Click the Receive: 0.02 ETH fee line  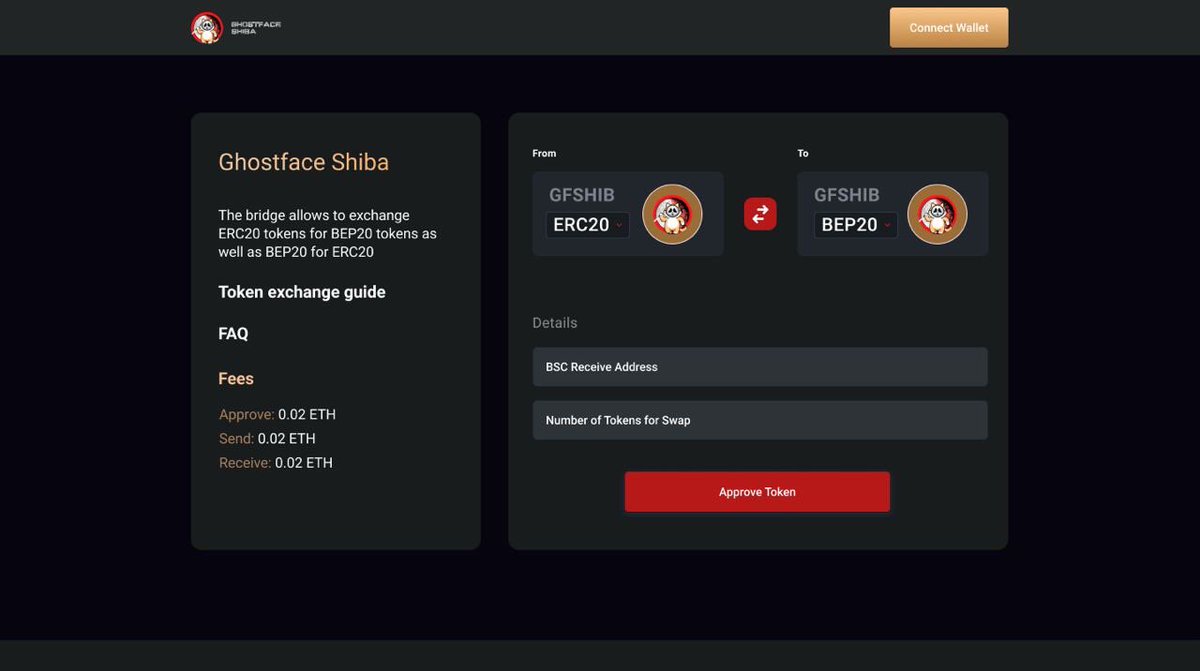click(x=276, y=463)
